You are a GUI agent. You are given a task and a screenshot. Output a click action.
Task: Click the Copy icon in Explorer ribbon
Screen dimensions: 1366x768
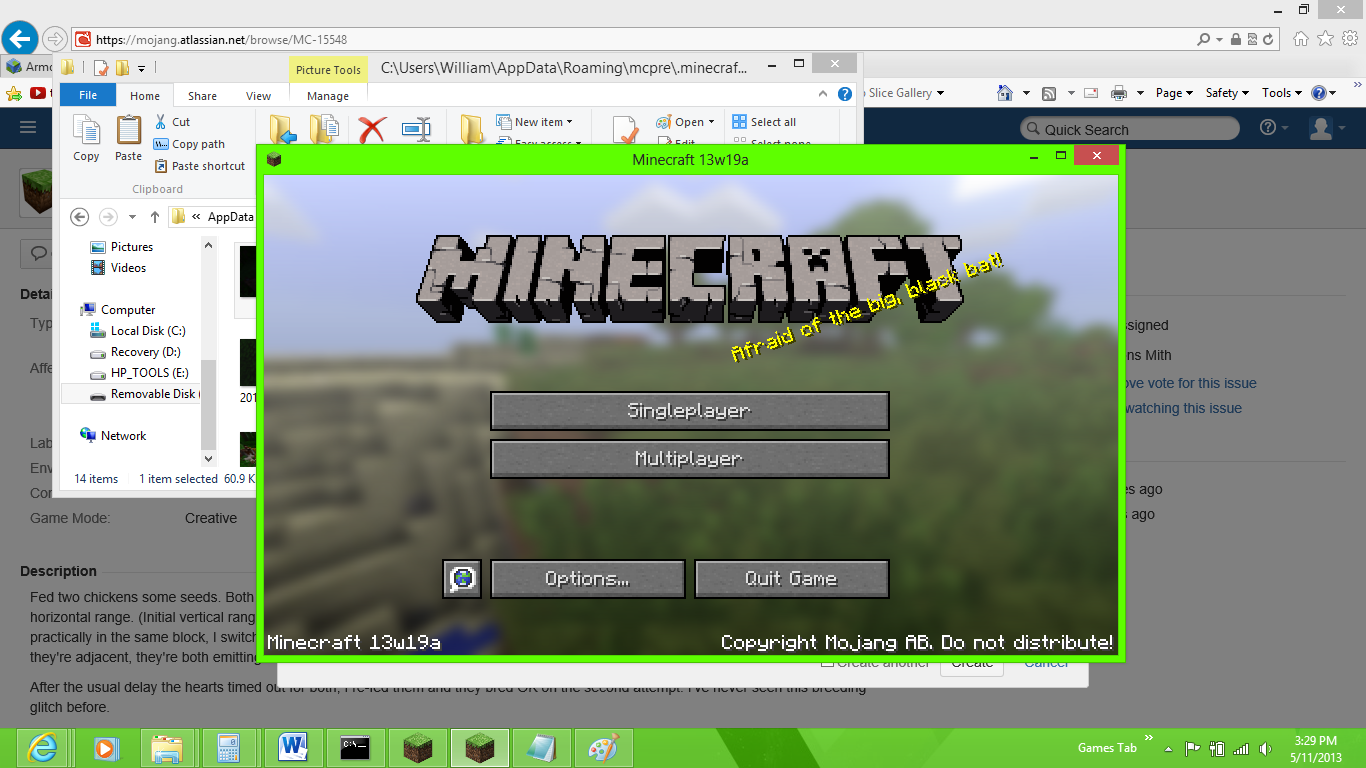86,138
